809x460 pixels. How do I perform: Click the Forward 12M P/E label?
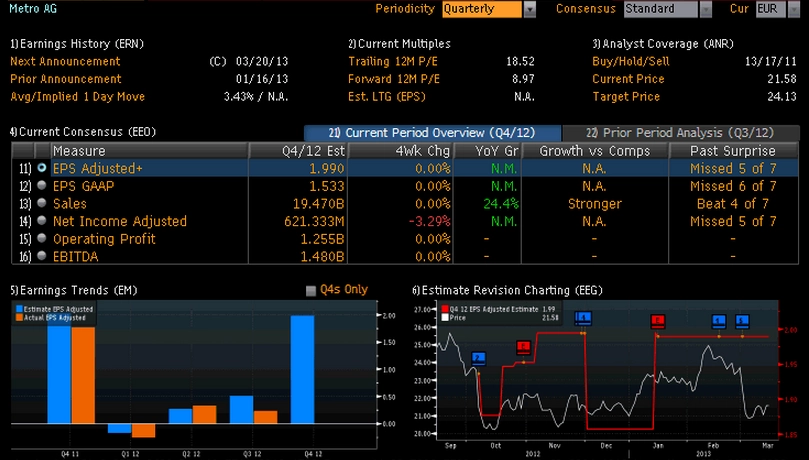(394, 79)
